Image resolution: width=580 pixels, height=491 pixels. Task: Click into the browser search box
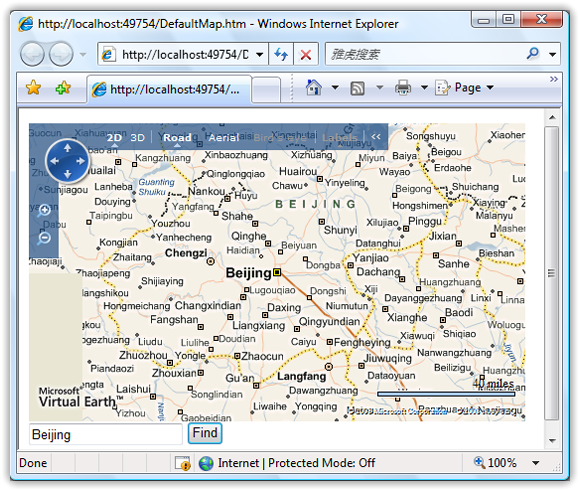[424, 54]
